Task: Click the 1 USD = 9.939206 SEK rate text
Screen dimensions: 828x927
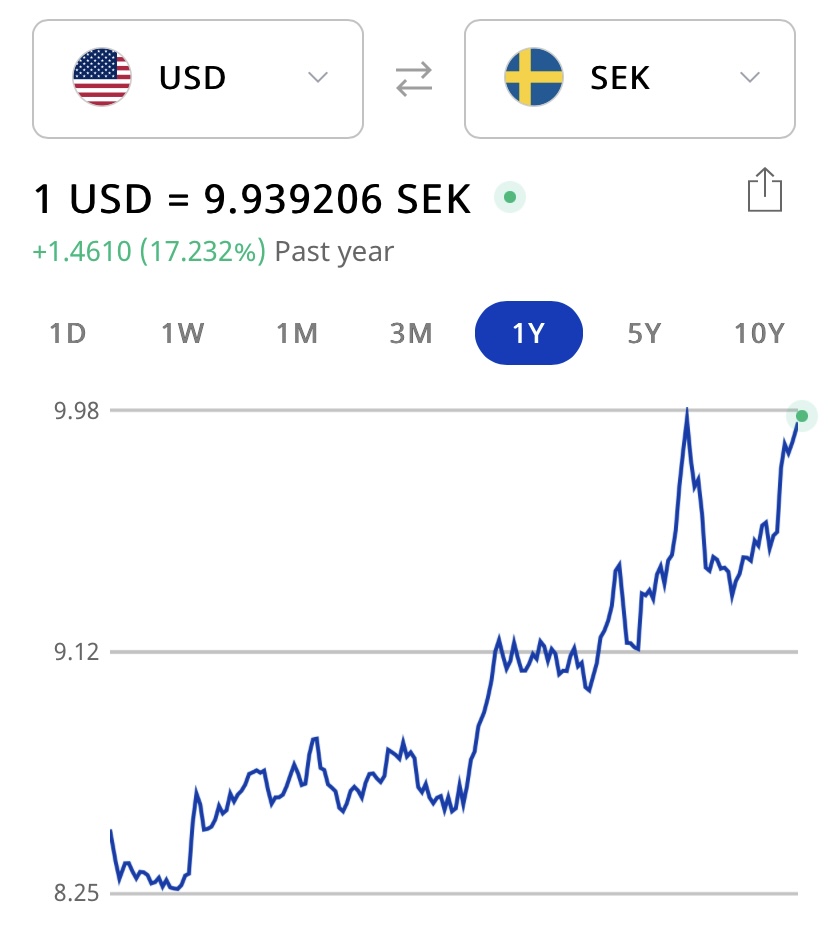Action: coord(252,200)
